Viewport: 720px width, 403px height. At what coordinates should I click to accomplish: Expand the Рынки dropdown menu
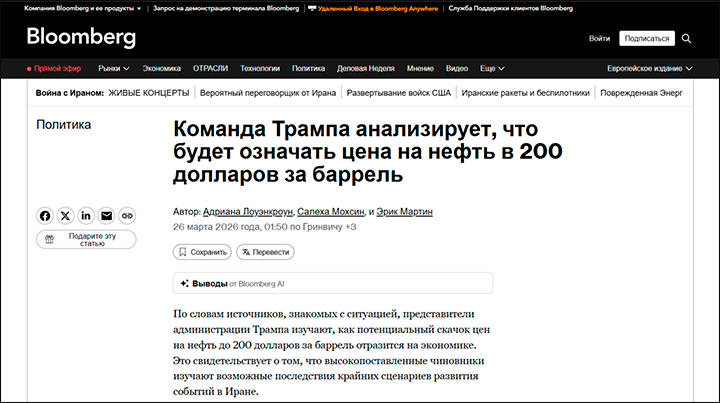(x=114, y=68)
